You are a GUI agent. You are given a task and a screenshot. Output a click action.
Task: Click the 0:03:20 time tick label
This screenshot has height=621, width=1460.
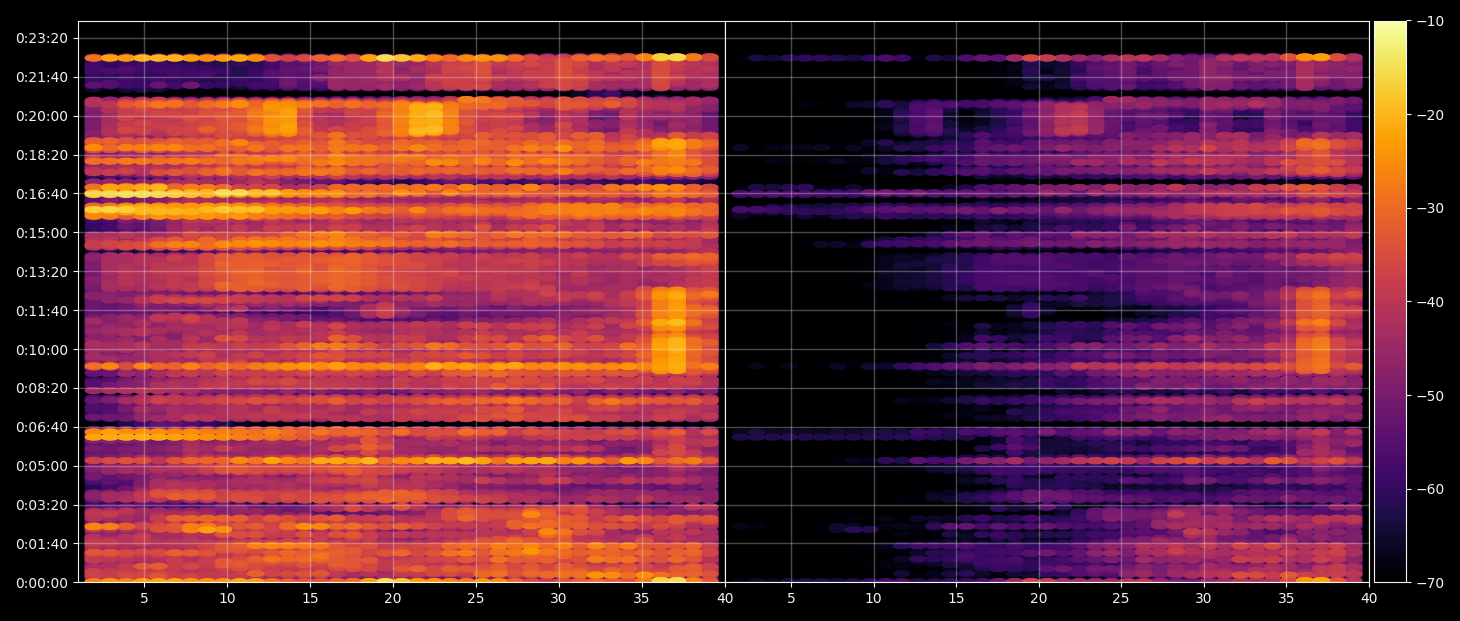(x=42, y=505)
